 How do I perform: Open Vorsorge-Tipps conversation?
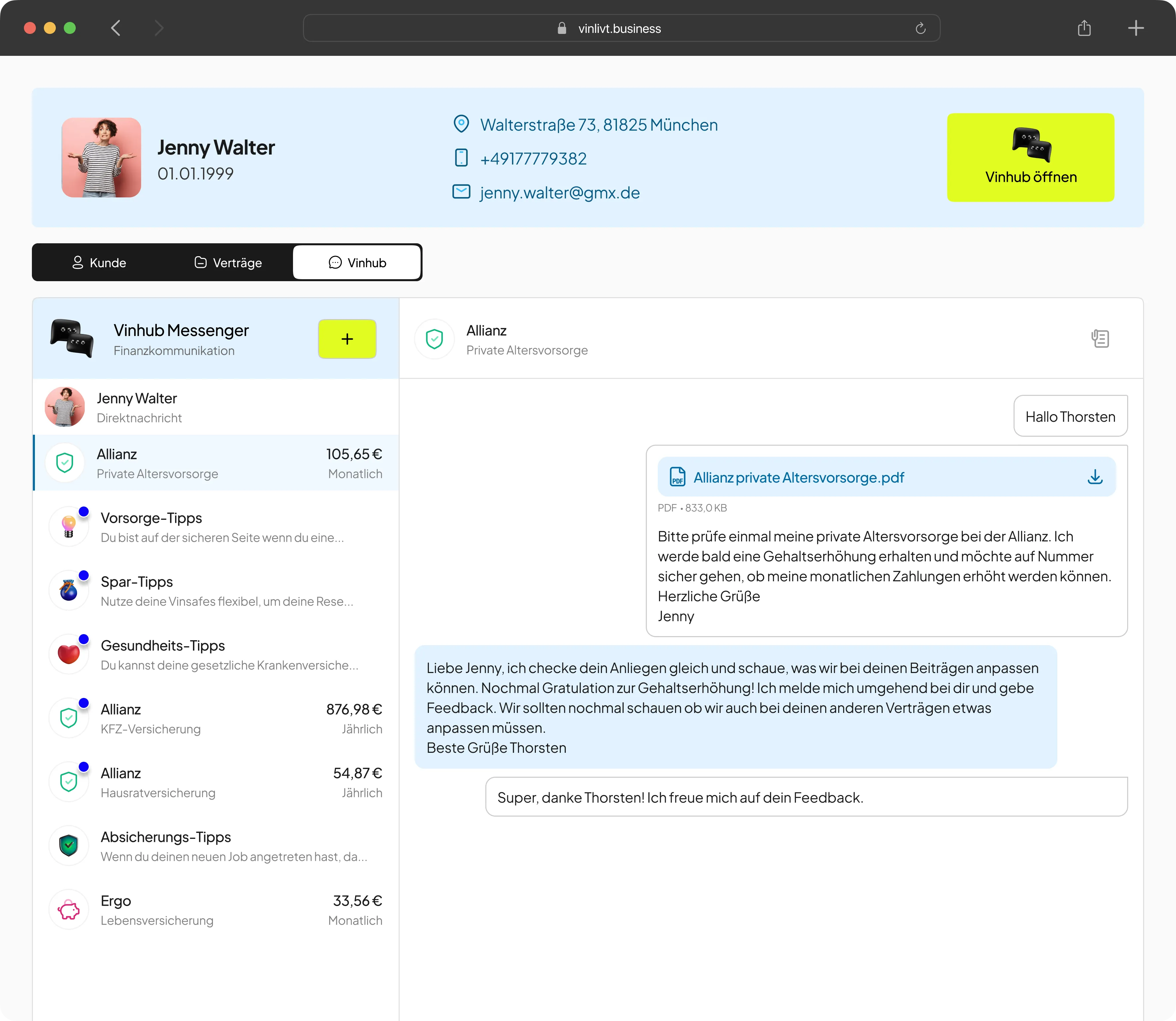click(216, 526)
